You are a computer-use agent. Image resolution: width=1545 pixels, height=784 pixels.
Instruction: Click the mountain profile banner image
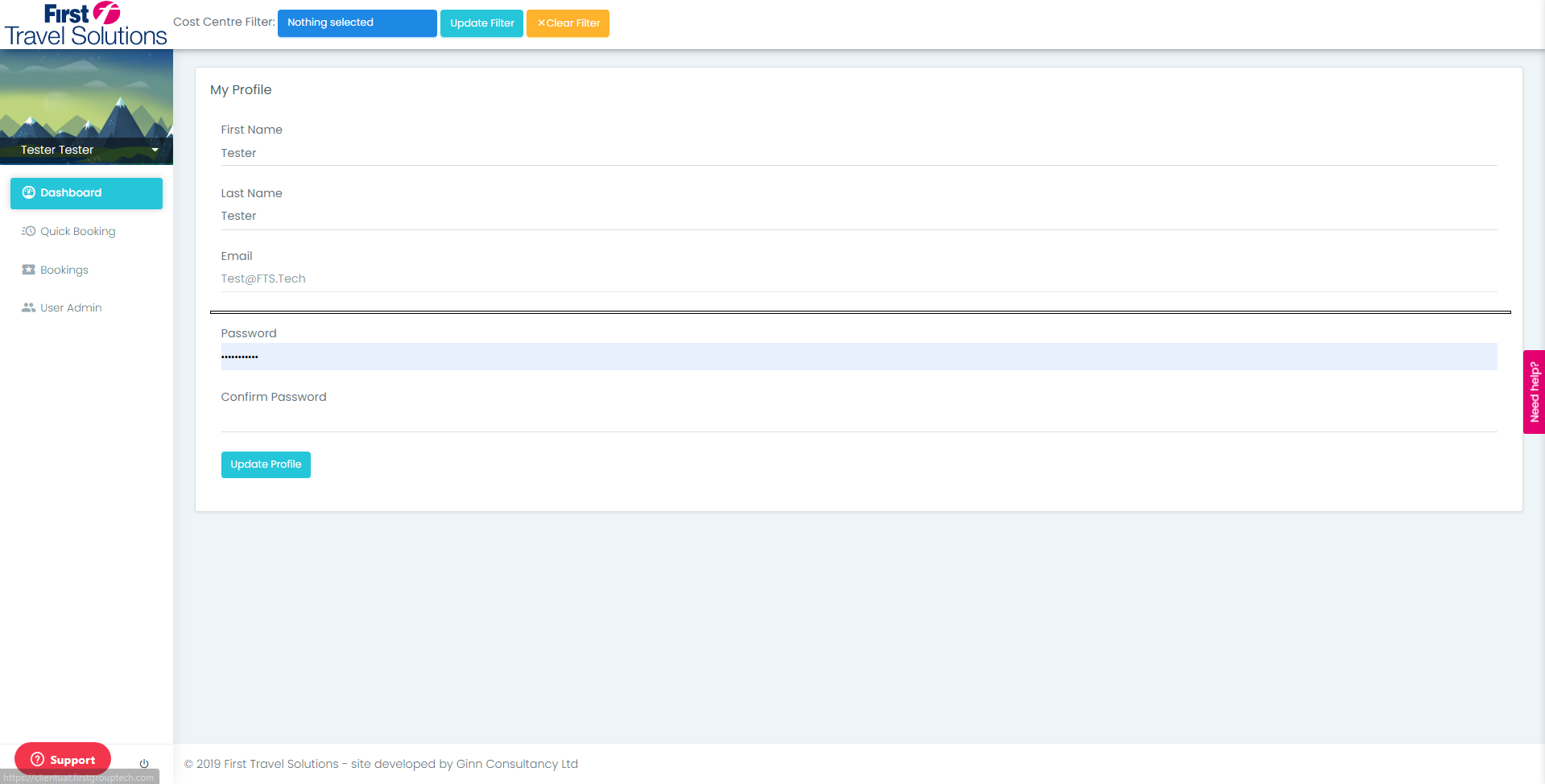click(86, 95)
